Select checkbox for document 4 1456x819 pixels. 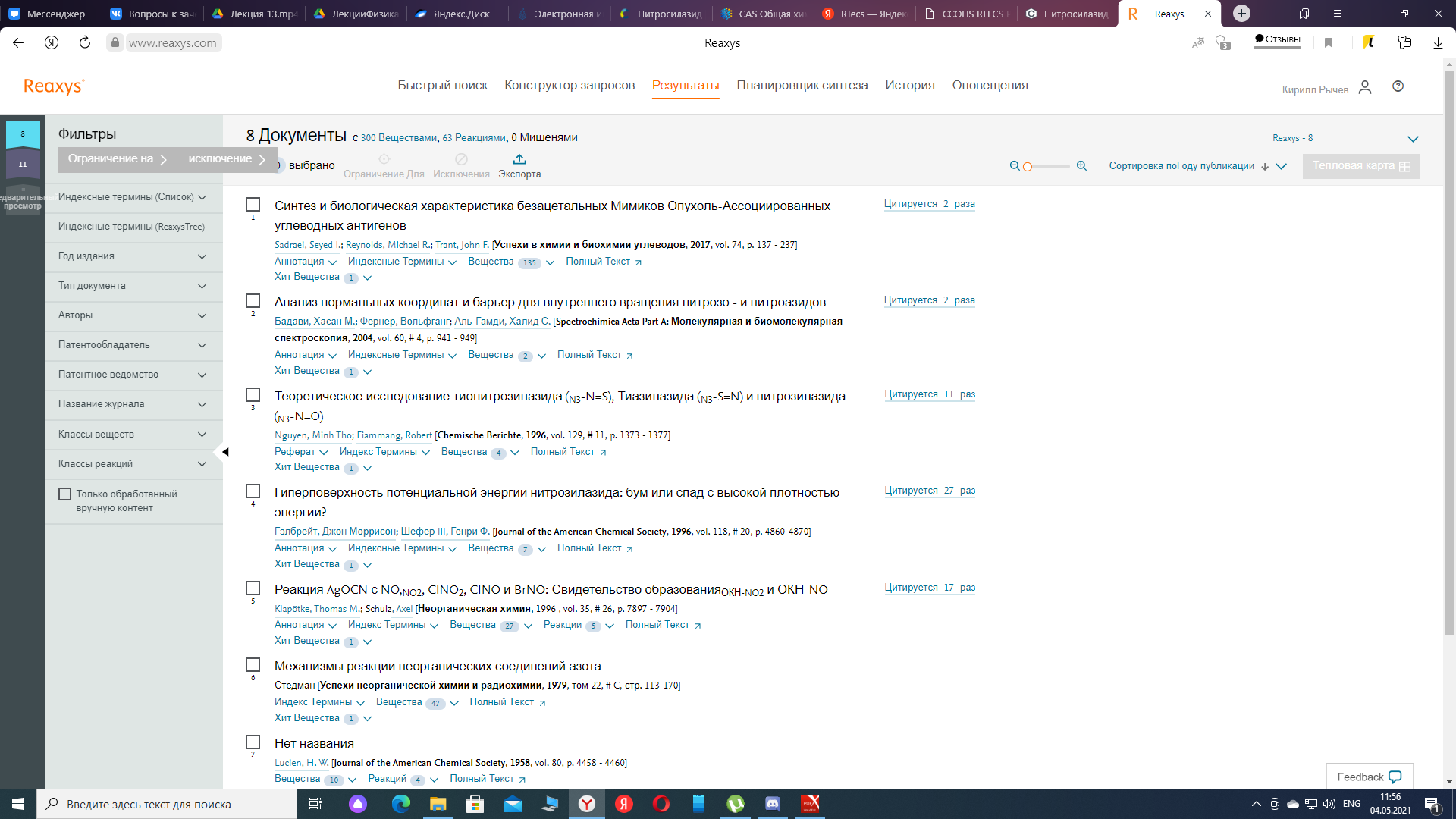click(x=253, y=491)
